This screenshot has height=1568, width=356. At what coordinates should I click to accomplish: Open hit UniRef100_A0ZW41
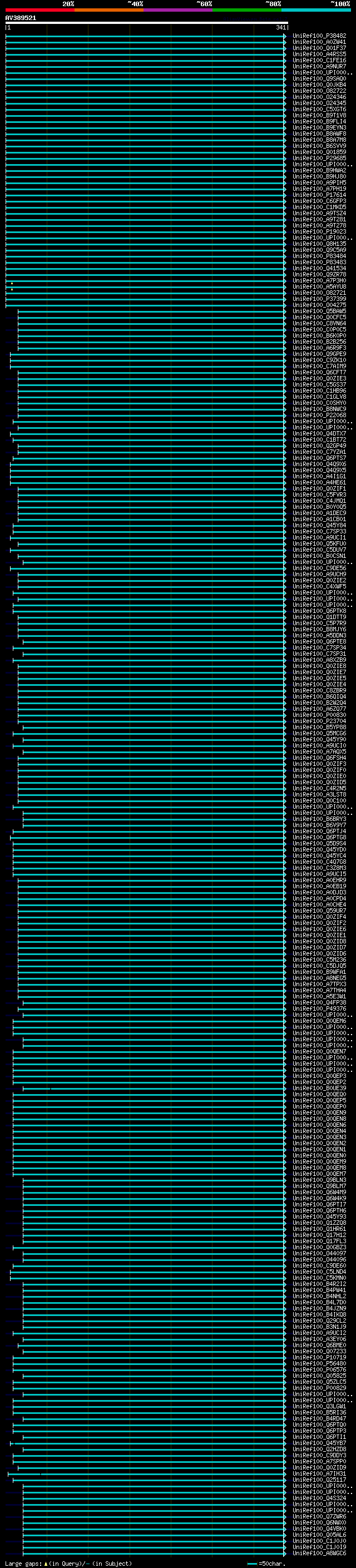[x=319, y=42]
